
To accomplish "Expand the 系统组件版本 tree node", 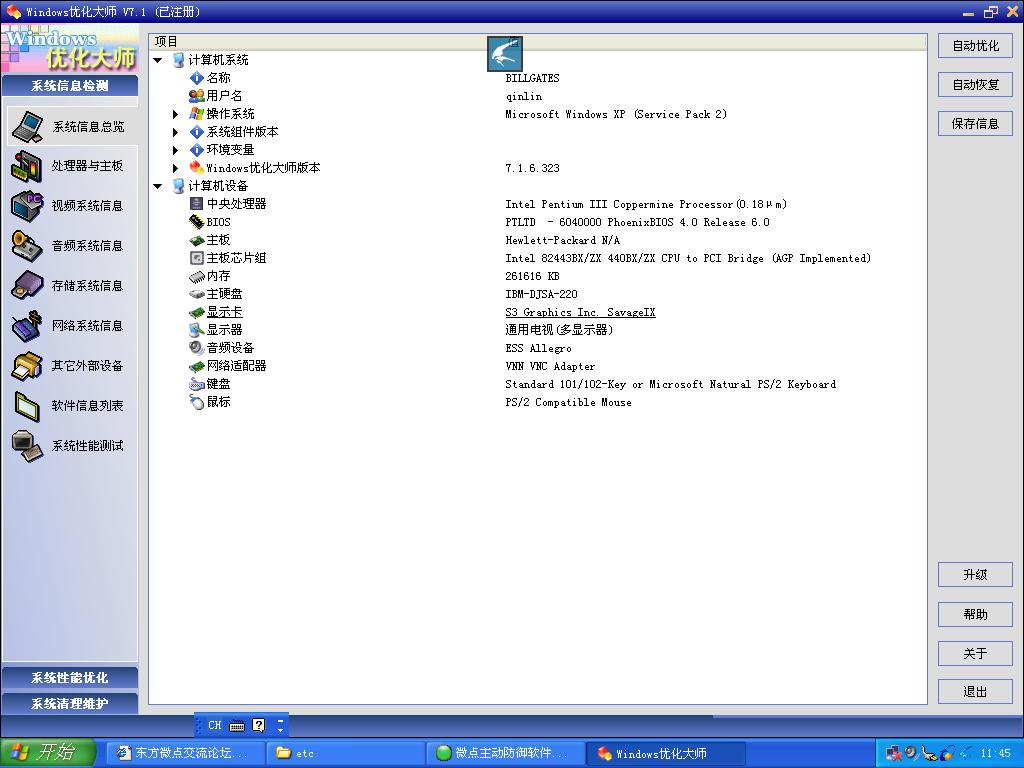I will coord(175,132).
